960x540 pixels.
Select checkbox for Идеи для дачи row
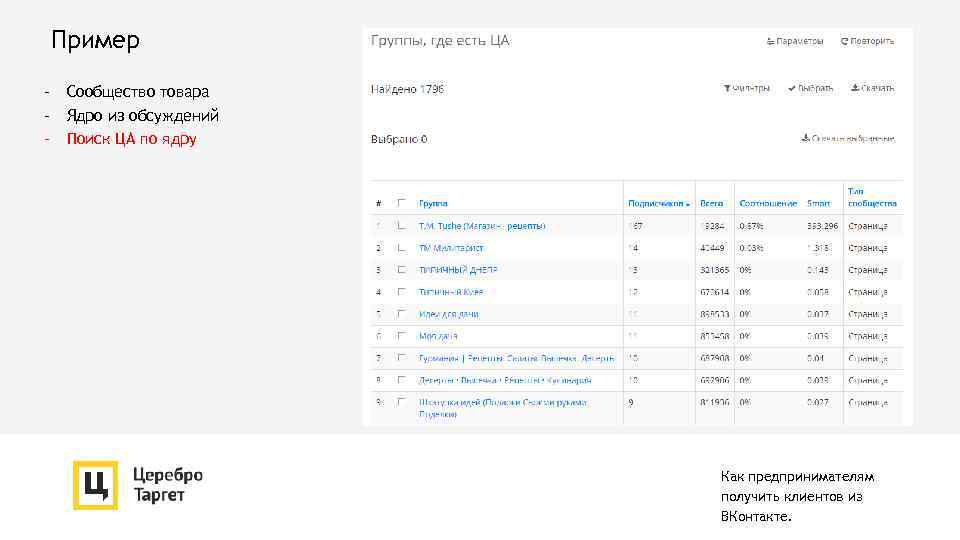pyautogui.click(x=402, y=314)
